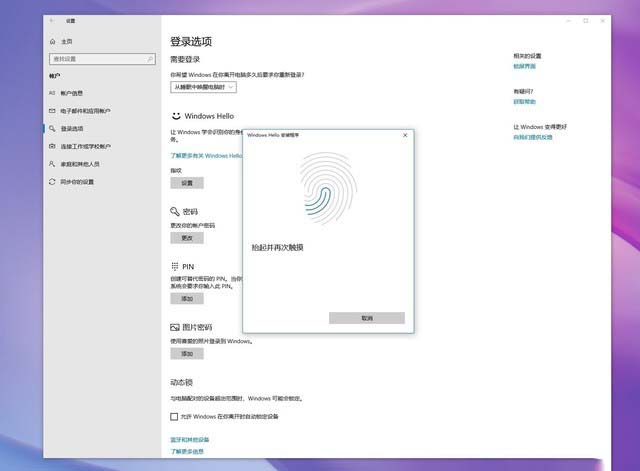
Task: Expand the require sign-in dropdown
Action: tap(203, 87)
